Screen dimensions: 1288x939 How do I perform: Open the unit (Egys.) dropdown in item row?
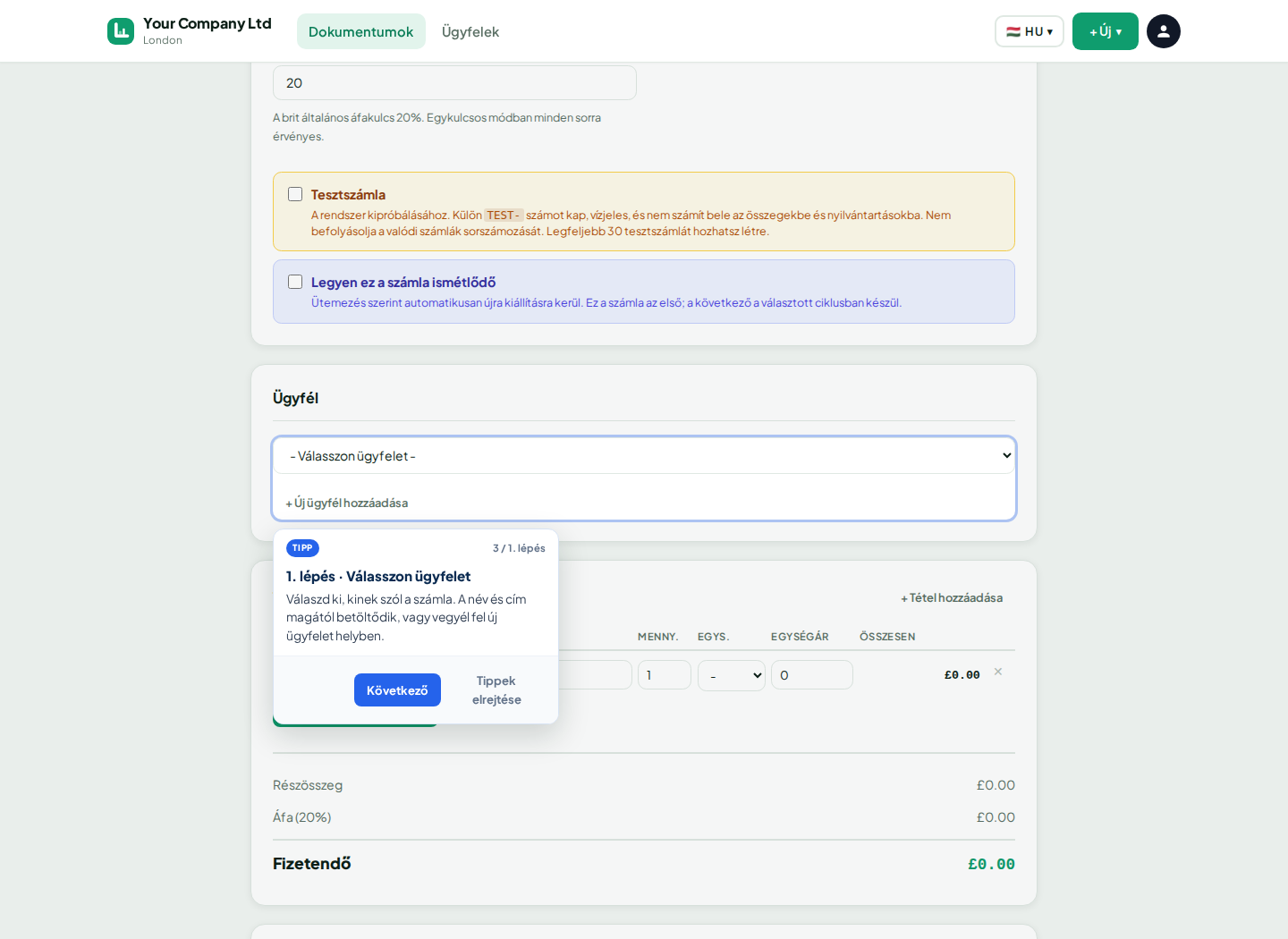(732, 675)
